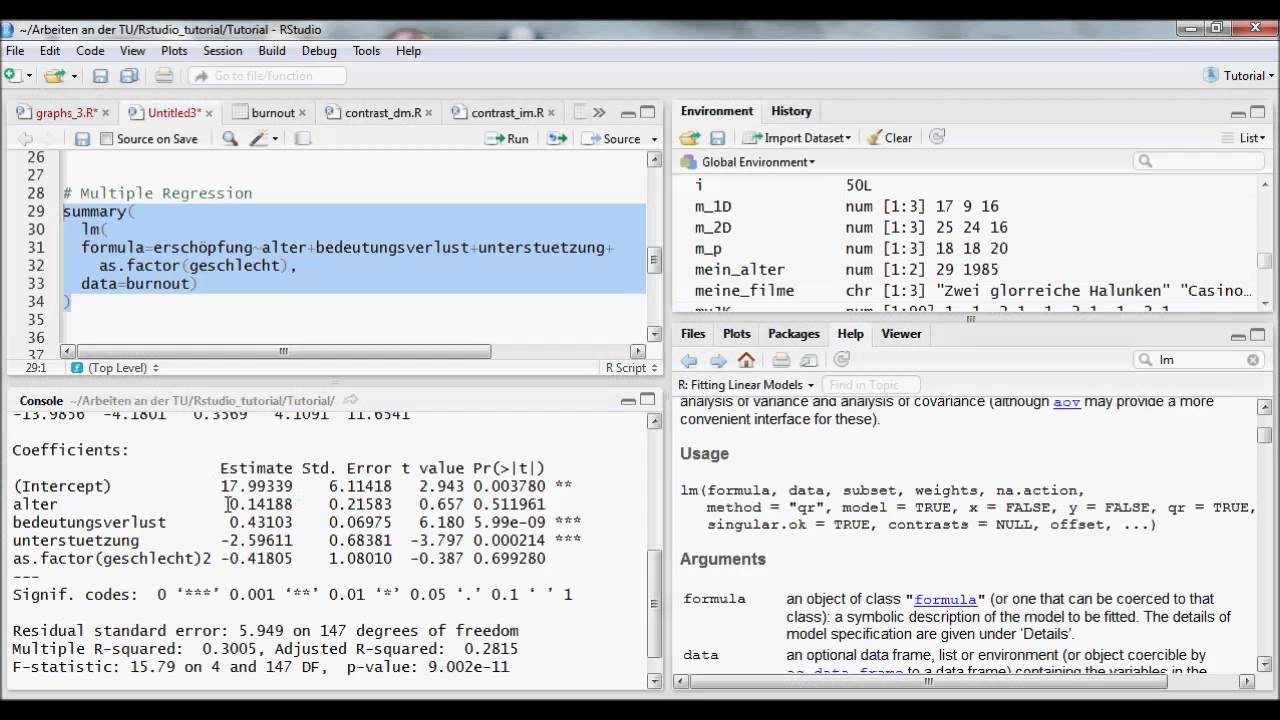Click the Open File folder icon

[x=54, y=76]
